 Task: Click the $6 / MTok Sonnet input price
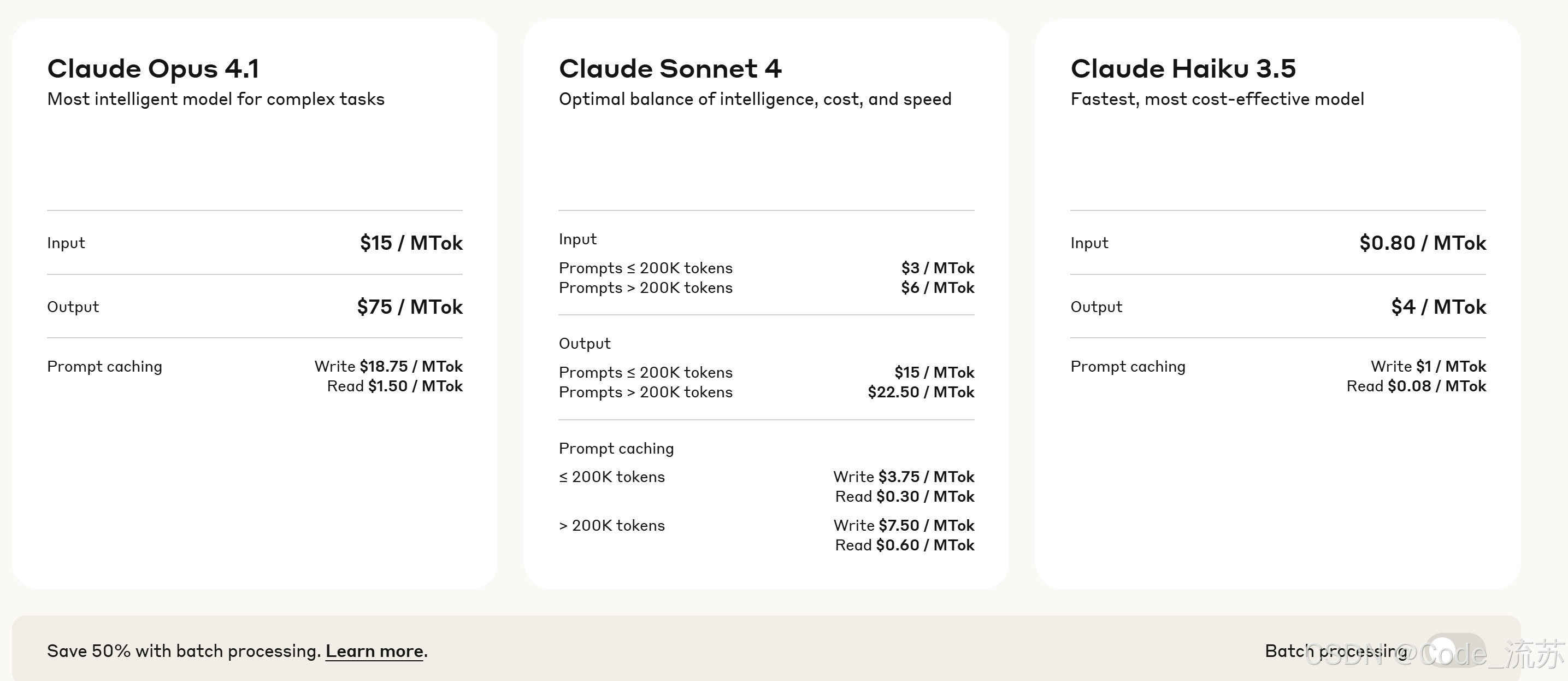(938, 287)
